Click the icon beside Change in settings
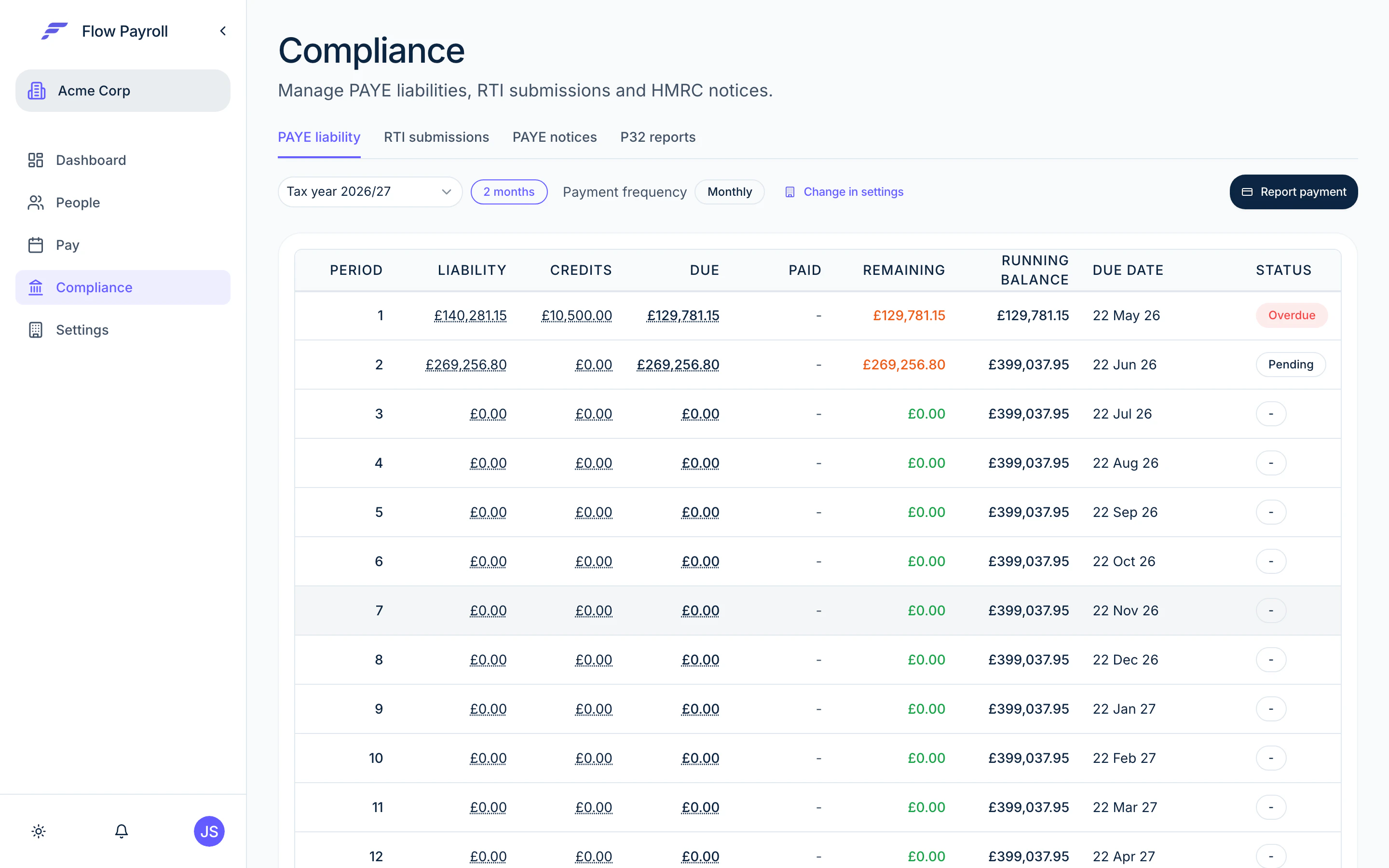Viewport: 1389px width, 868px height. (x=790, y=192)
